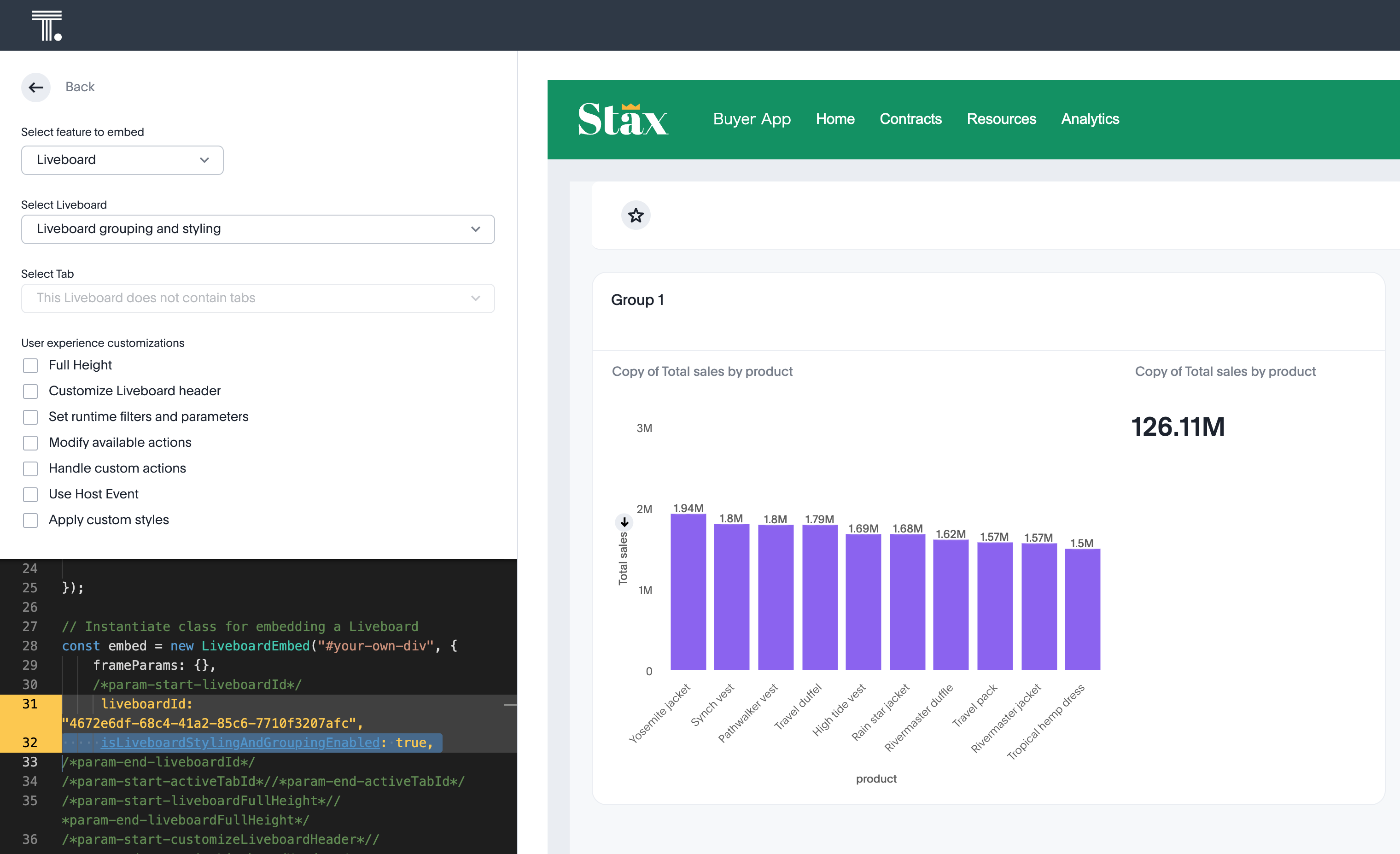The width and height of the screenshot is (1400, 854).
Task: Click the Yosemite jacket bar
Action: [688, 591]
